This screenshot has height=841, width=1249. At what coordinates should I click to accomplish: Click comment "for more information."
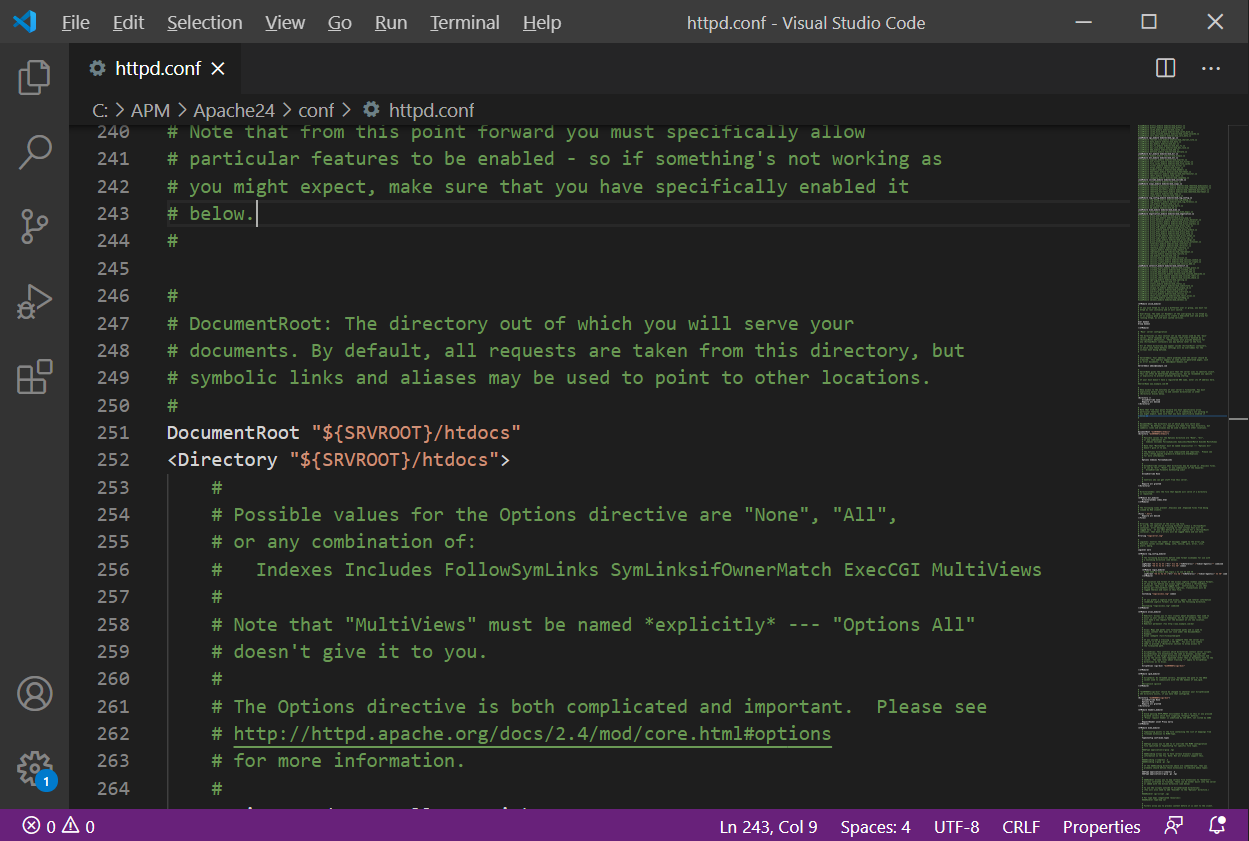click(349, 760)
